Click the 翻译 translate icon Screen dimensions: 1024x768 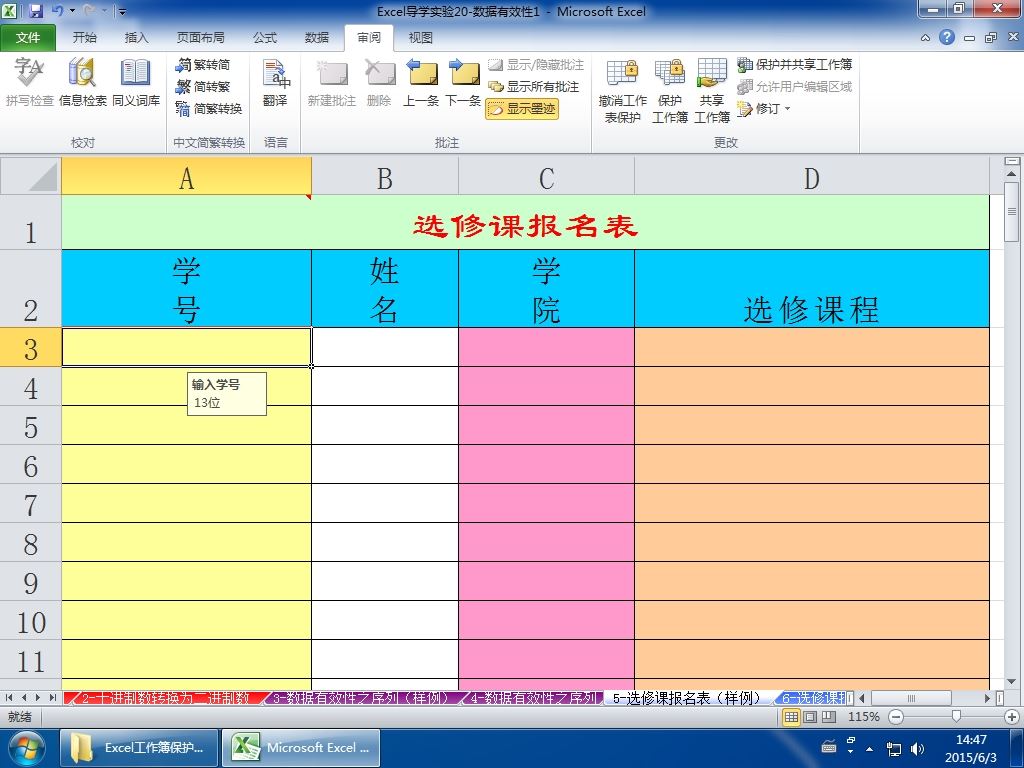click(275, 83)
